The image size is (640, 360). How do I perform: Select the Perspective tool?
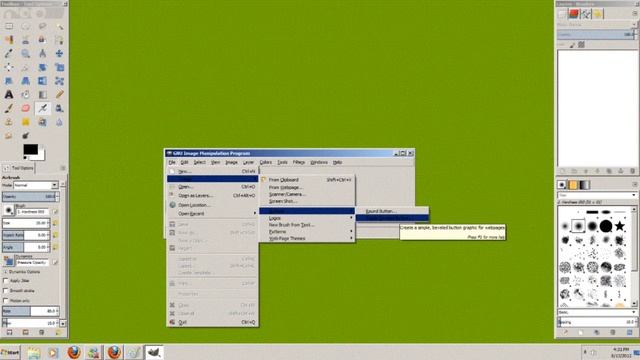25,81
